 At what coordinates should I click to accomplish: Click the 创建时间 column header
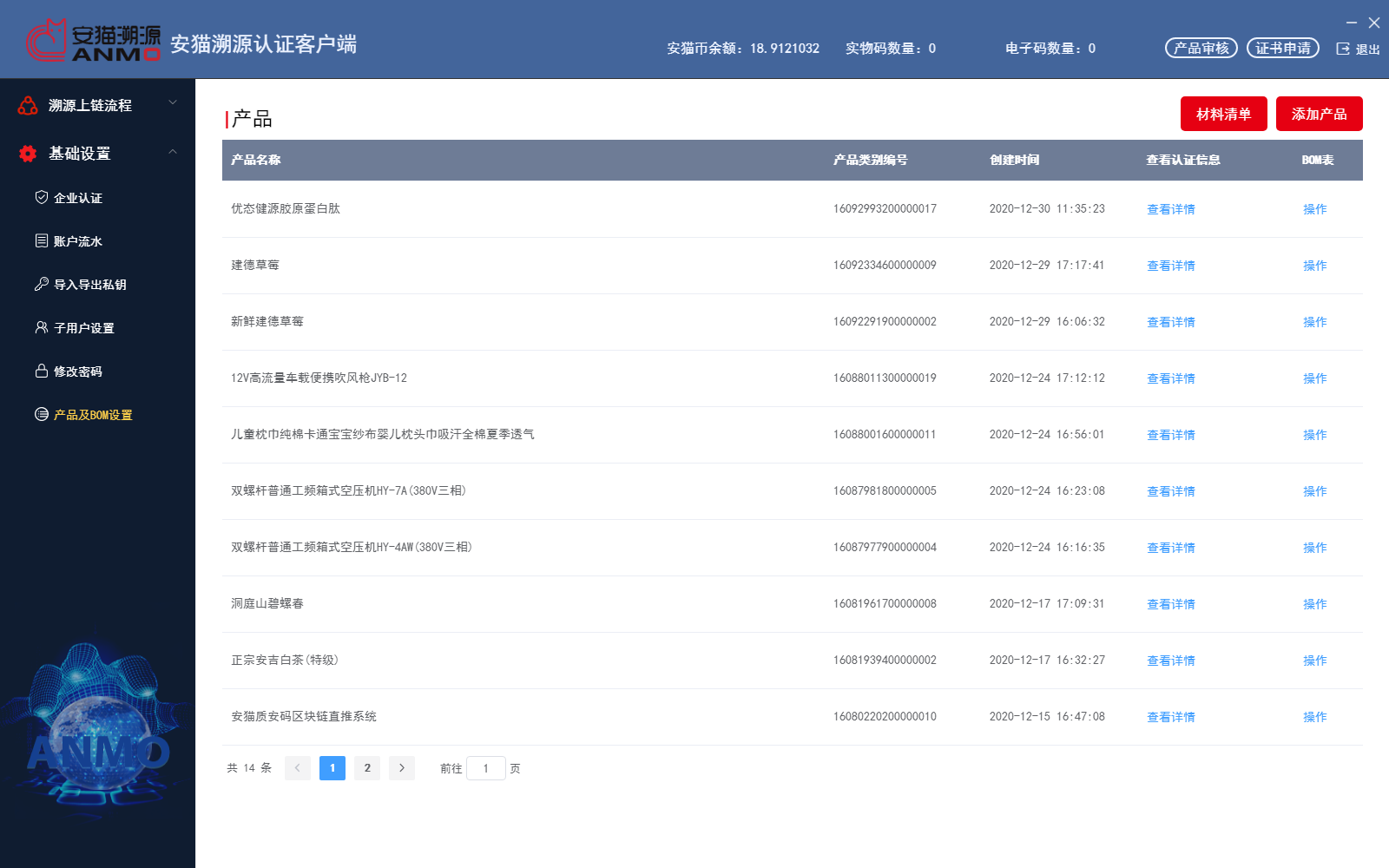[1015, 160]
